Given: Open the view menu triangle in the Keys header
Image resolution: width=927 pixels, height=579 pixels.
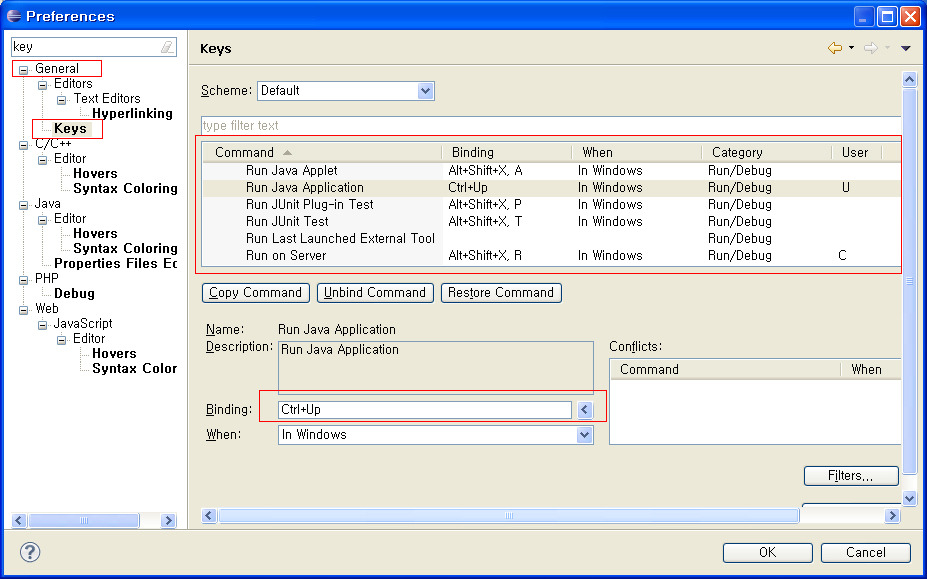Looking at the screenshot, I should pyautogui.click(x=906, y=48).
